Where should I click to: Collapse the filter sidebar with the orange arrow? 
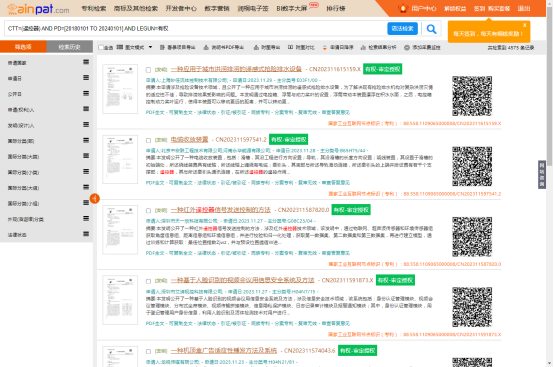coord(95,199)
